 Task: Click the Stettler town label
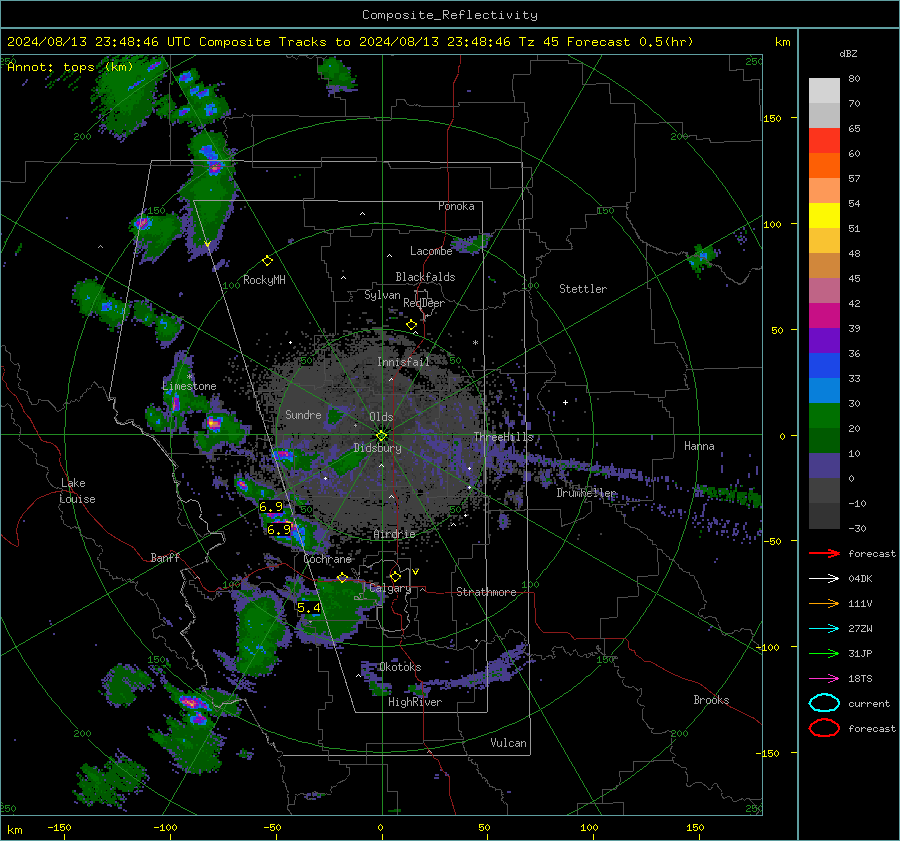583,289
